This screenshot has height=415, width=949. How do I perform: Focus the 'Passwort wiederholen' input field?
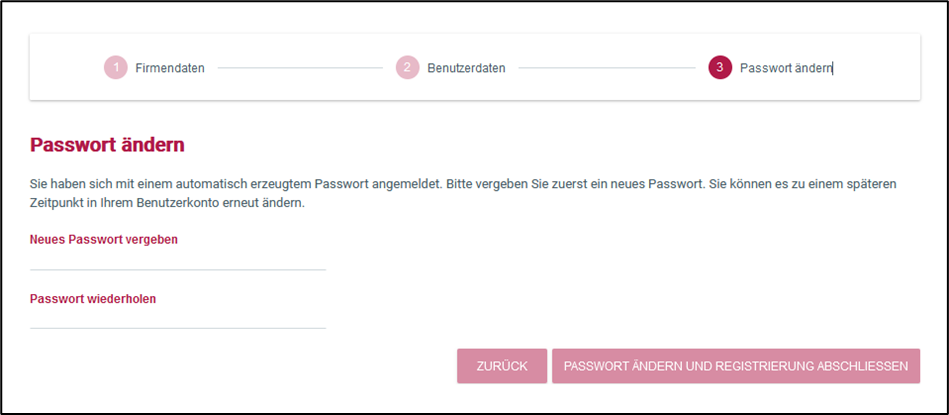click(x=178, y=318)
